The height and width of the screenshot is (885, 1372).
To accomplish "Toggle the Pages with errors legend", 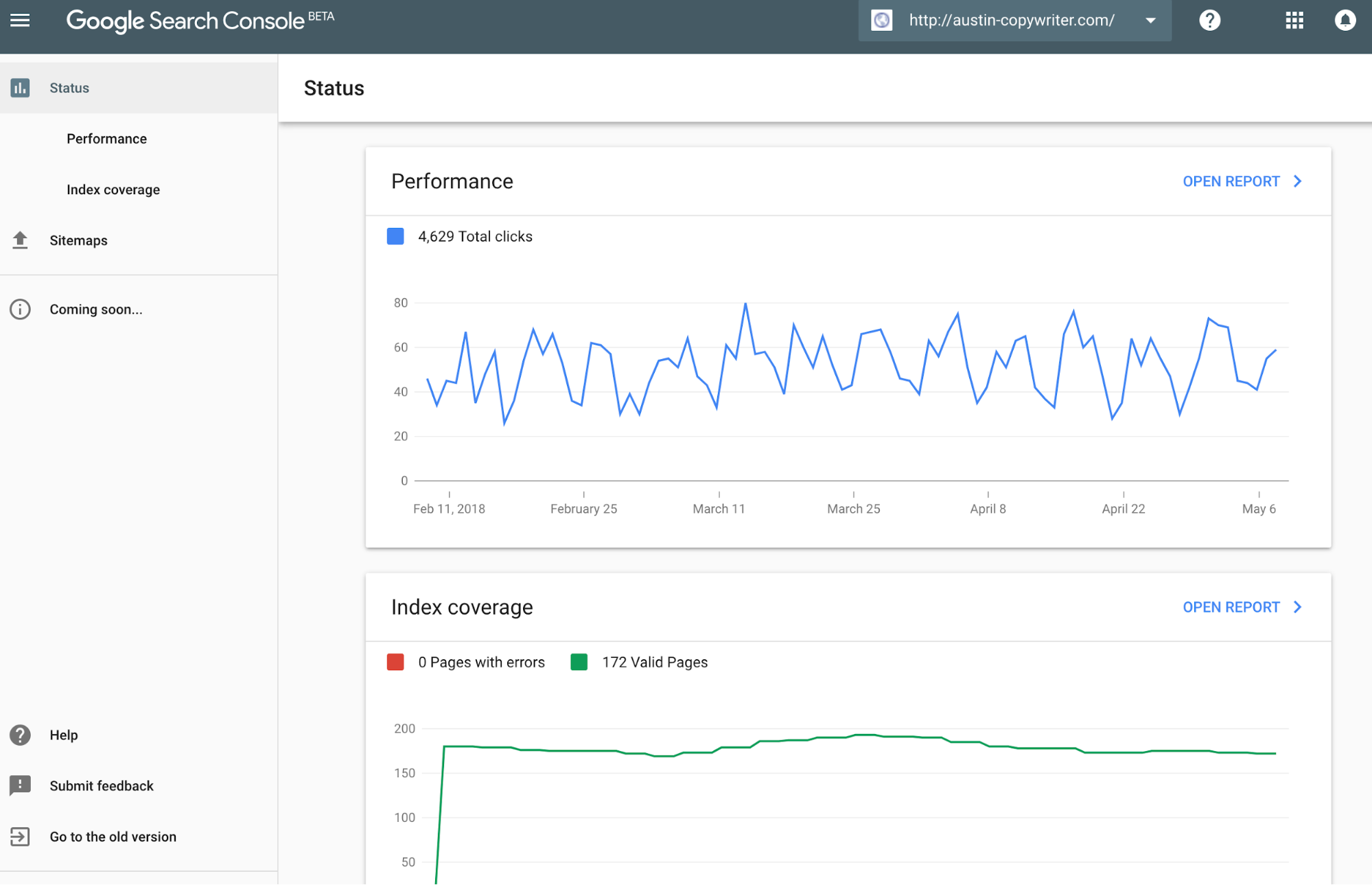I will [x=396, y=662].
